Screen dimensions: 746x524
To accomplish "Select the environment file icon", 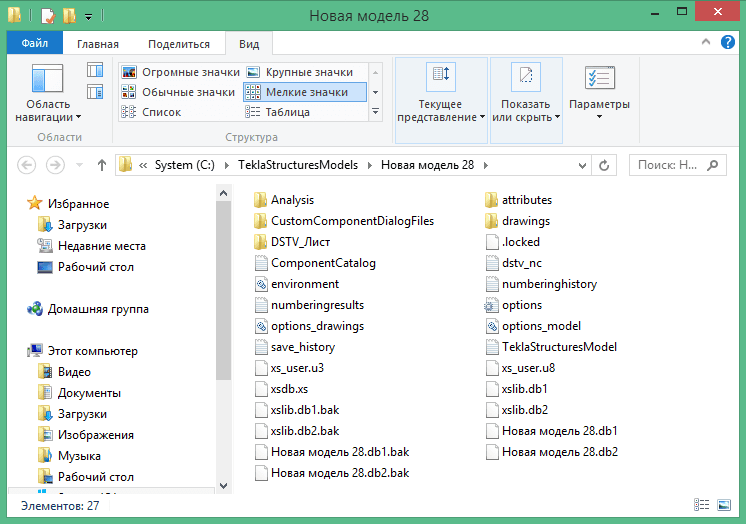I will 261,284.
